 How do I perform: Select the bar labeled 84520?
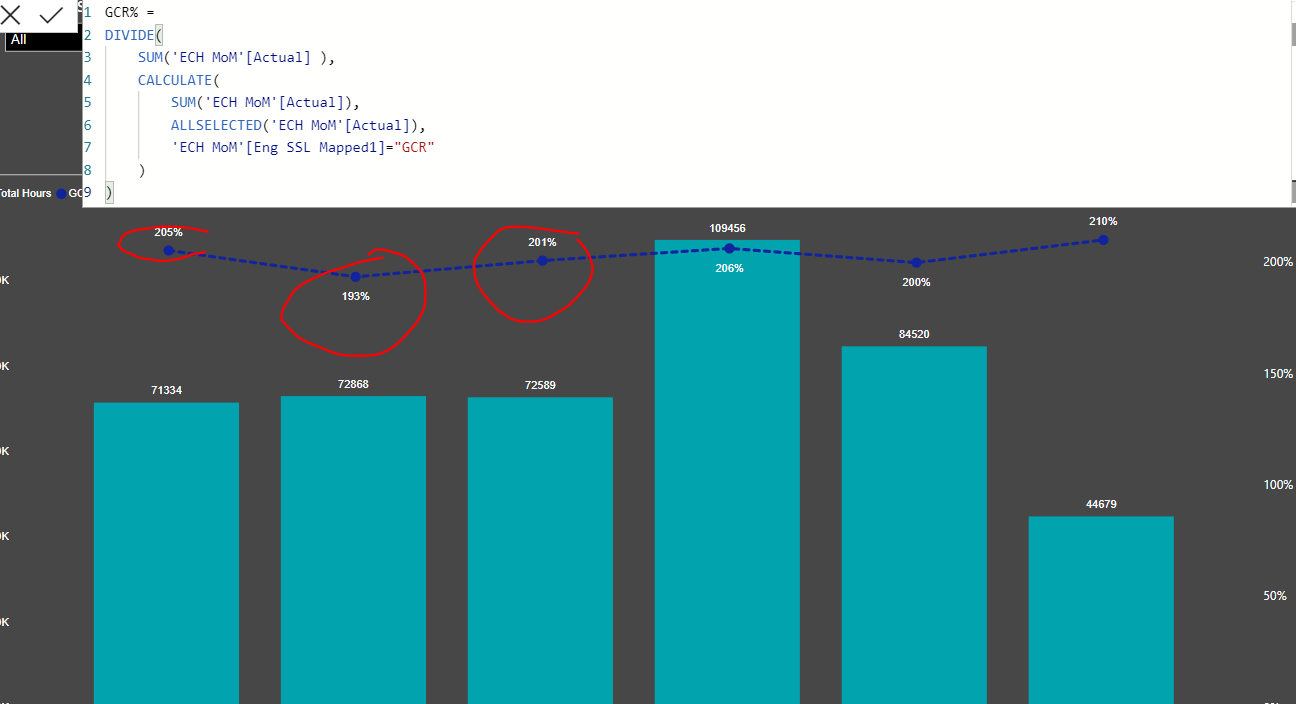click(914, 525)
